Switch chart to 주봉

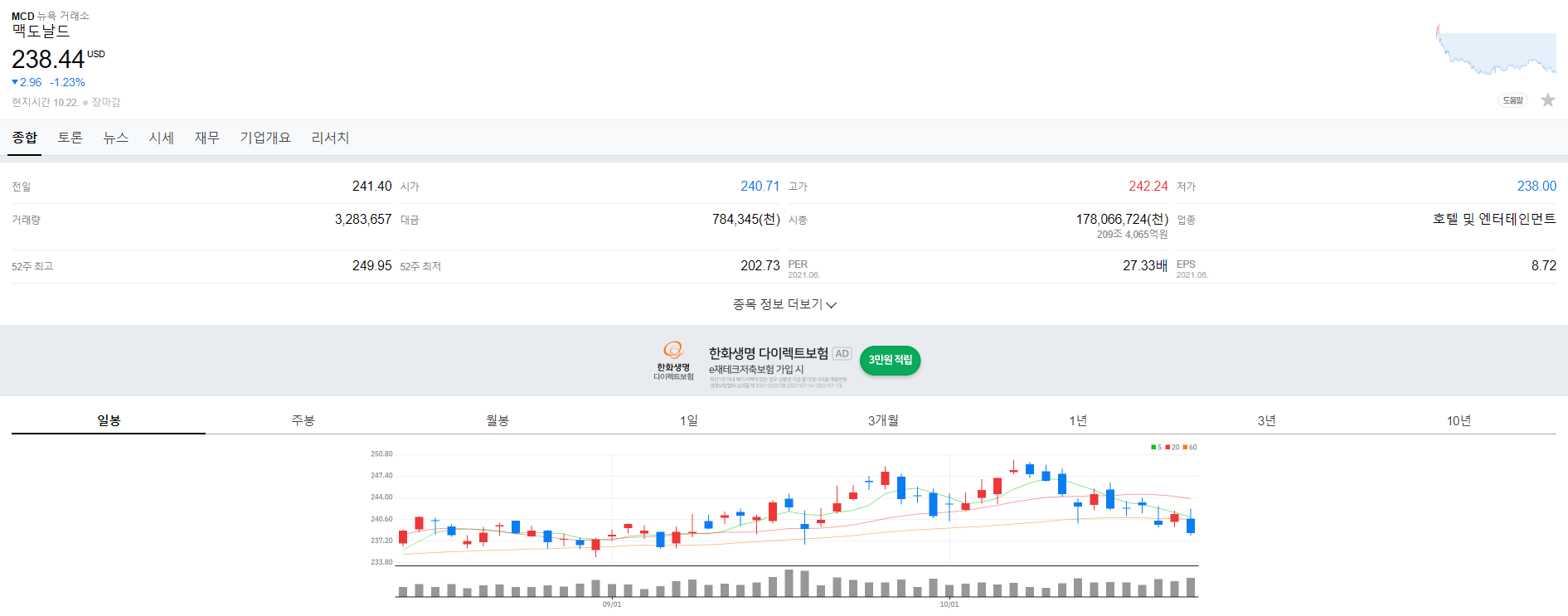click(303, 420)
